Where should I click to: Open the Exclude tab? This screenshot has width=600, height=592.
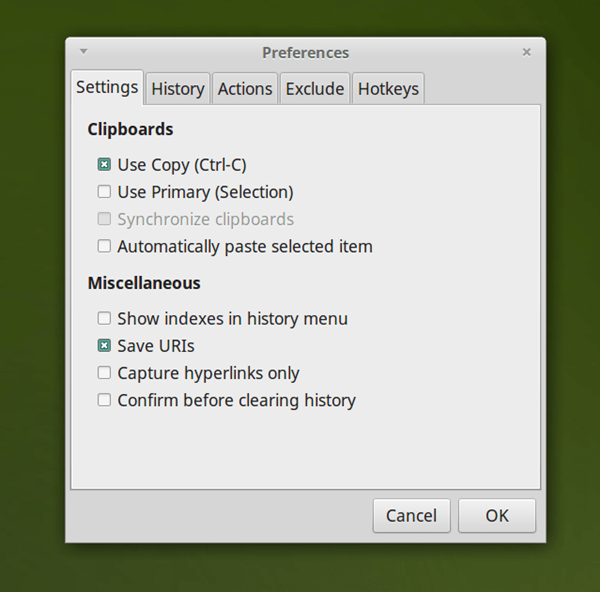315,89
